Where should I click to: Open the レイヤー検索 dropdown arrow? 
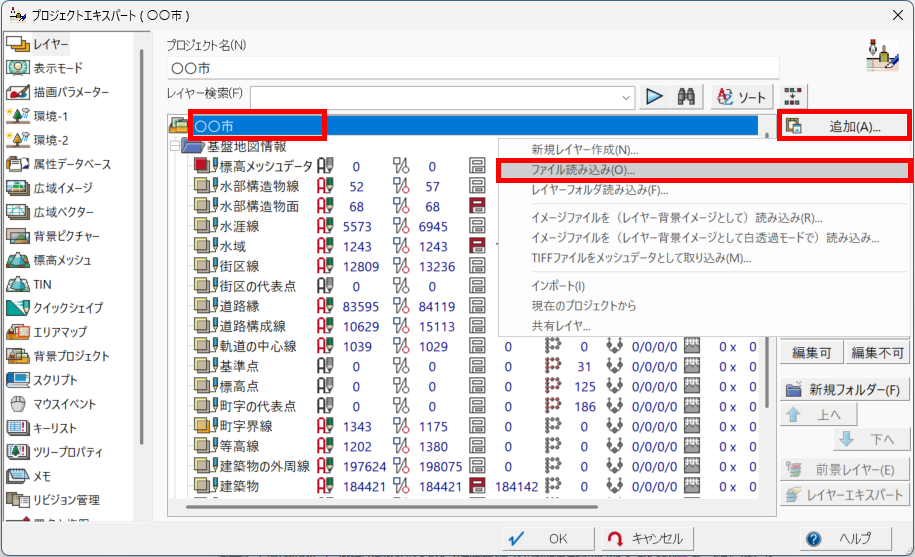(626, 97)
